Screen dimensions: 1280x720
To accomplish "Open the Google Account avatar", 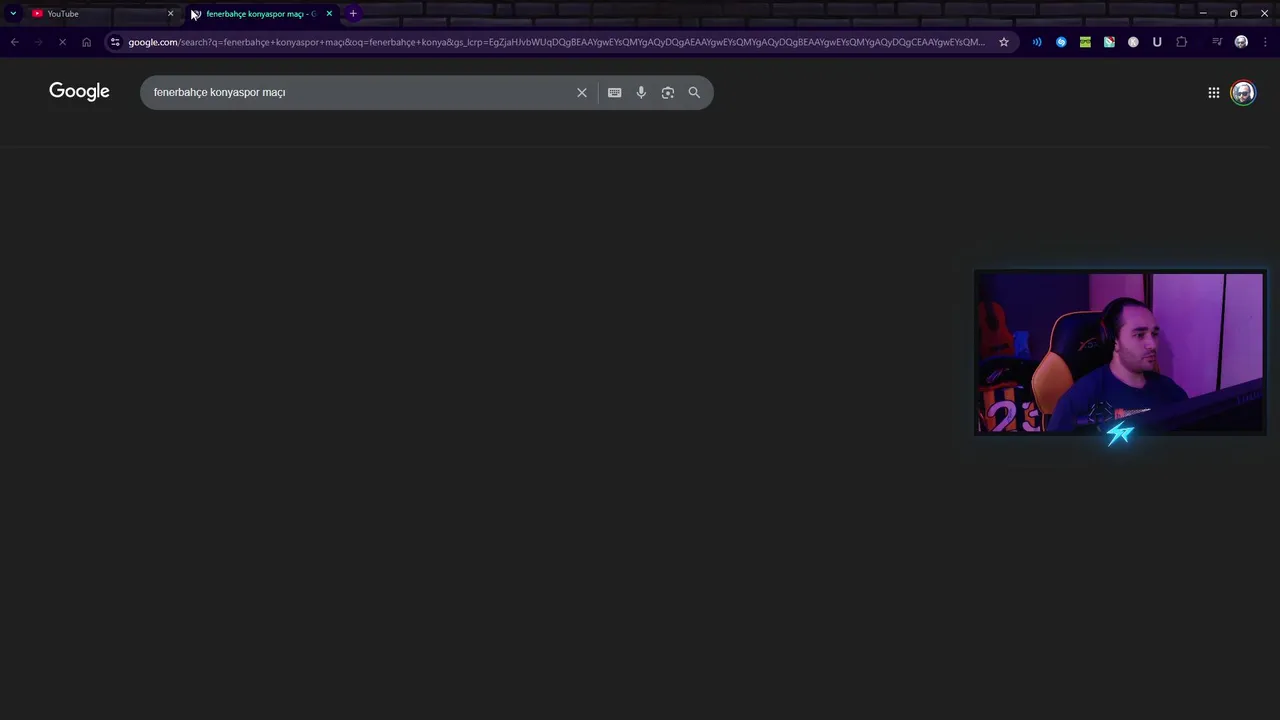I will click(x=1243, y=92).
